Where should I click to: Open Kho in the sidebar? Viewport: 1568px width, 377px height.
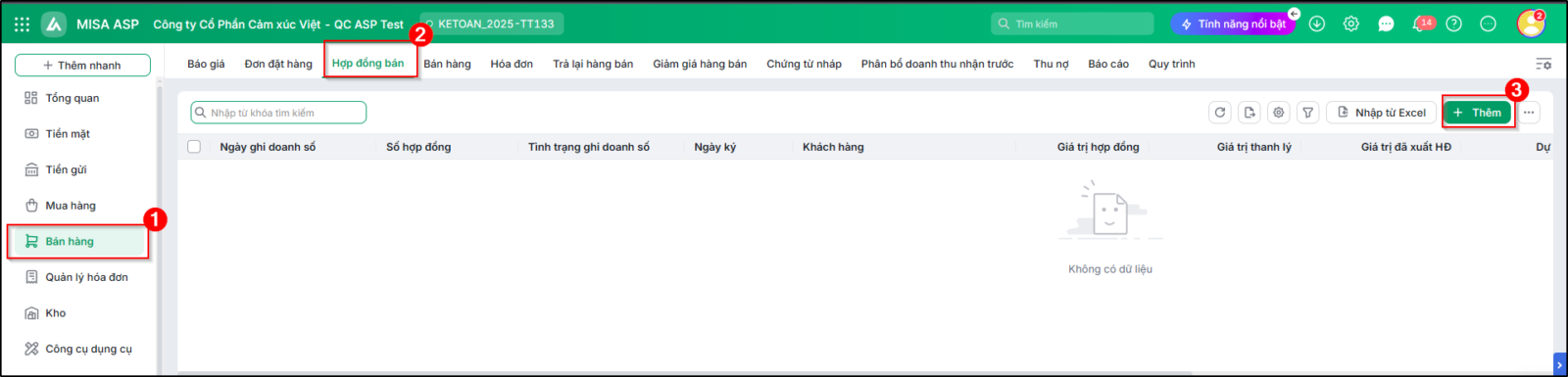pos(55,313)
